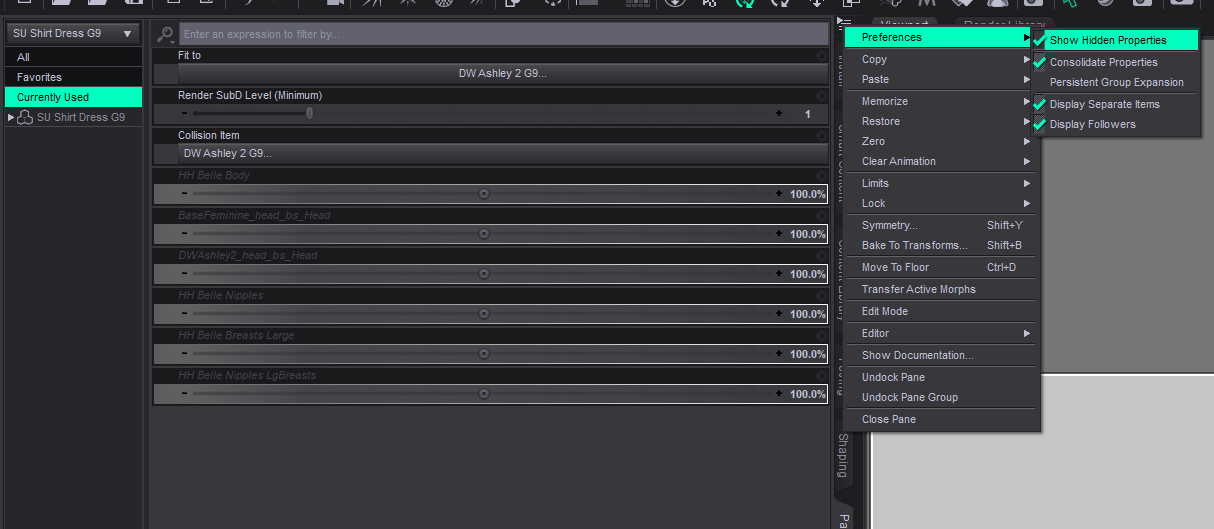Click the Fit to DW Ashley 2 G9 button
This screenshot has width=1214, height=529.
coord(502,74)
